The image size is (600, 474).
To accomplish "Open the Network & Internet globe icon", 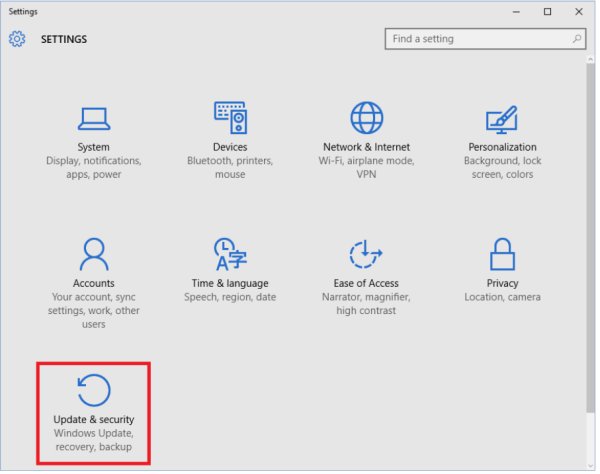I will click(366, 118).
